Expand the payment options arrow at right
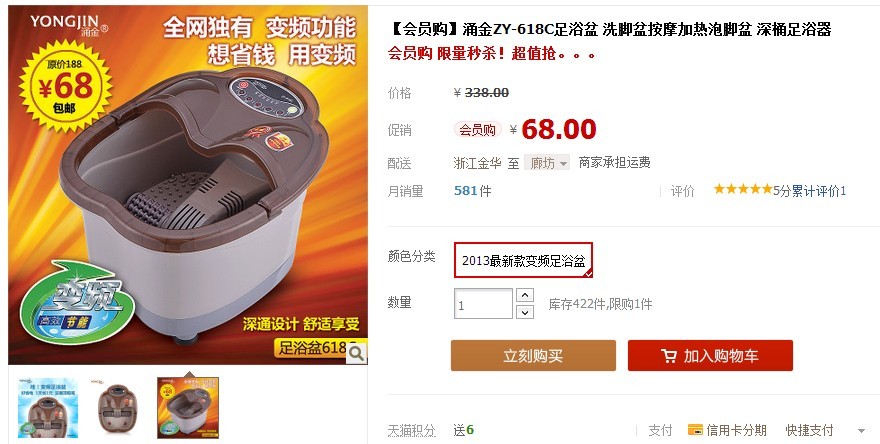This screenshot has height=444, width=880. pos(861,431)
